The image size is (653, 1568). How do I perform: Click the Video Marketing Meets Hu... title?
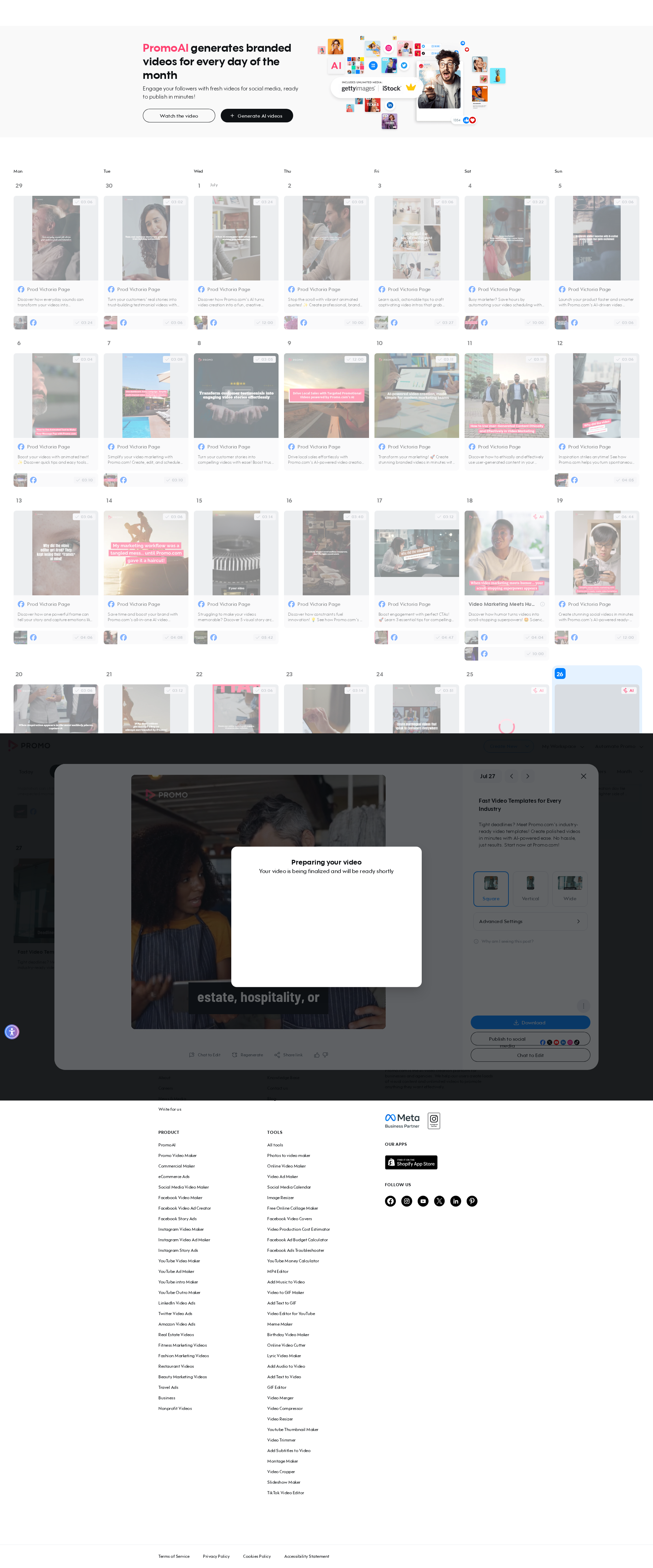click(x=501, y=604)
